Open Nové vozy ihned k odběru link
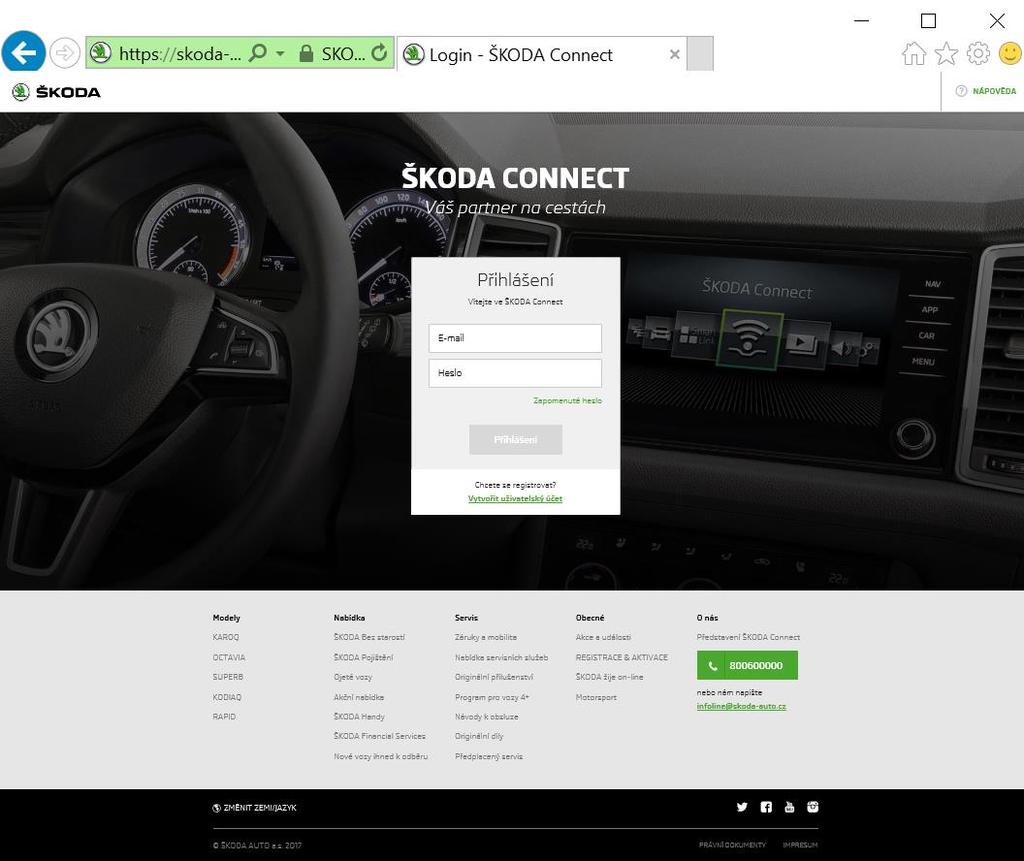 tap(381, 756)
